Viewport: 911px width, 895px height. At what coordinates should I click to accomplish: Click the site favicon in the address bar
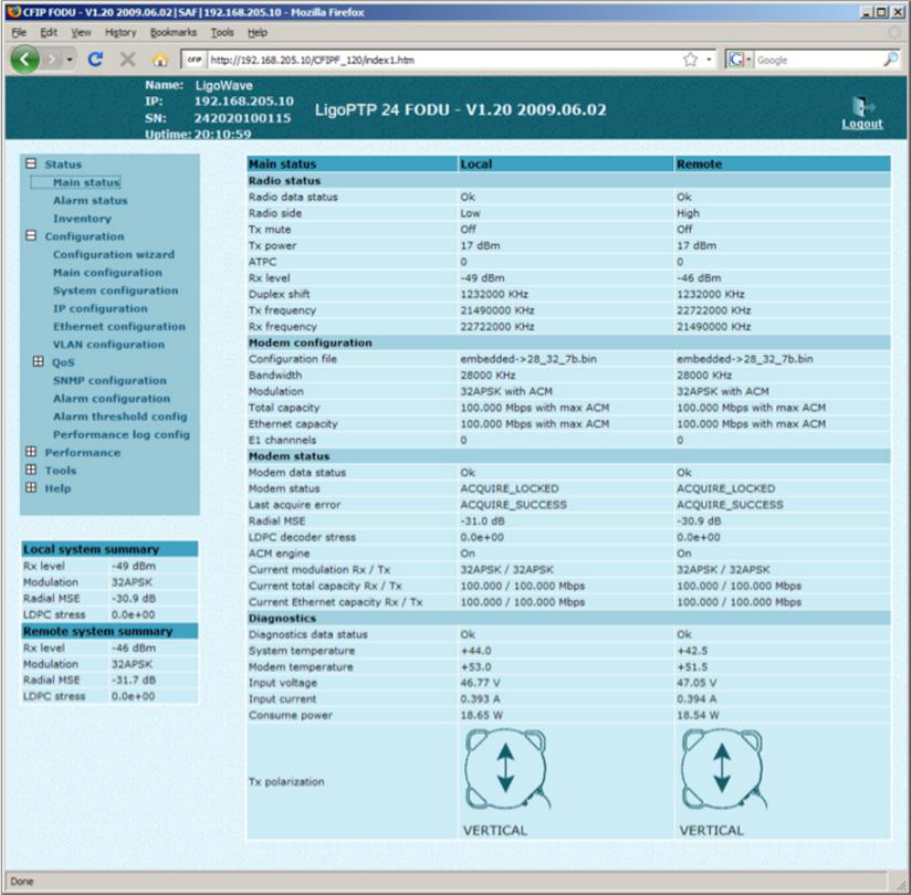point(195,60)
